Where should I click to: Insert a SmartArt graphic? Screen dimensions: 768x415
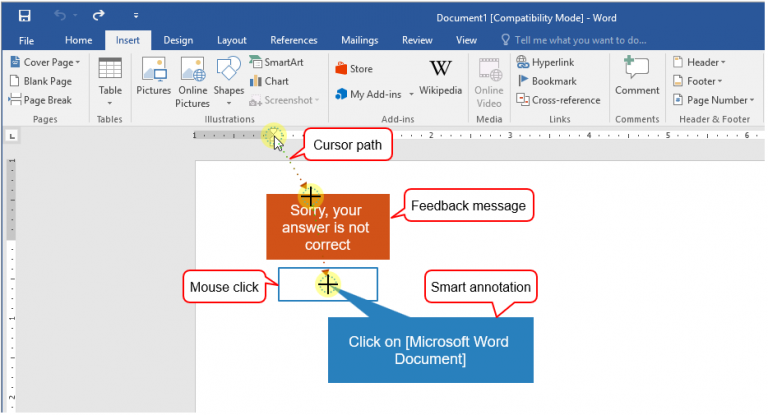click(x=277, y=62)
